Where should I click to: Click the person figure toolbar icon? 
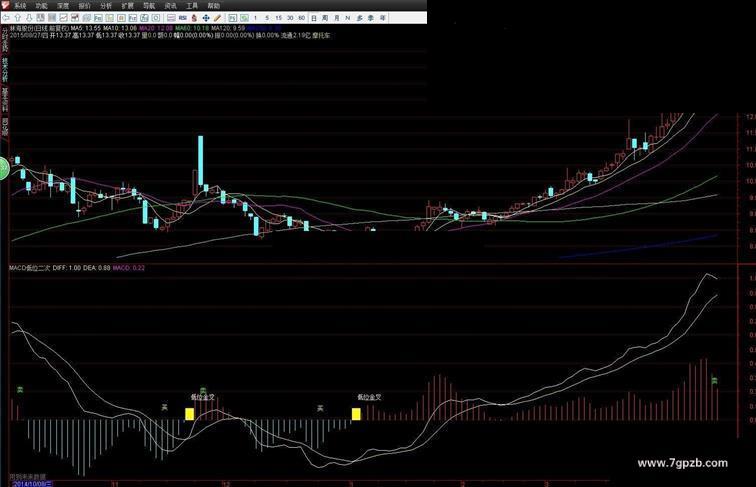coord(194,18)
